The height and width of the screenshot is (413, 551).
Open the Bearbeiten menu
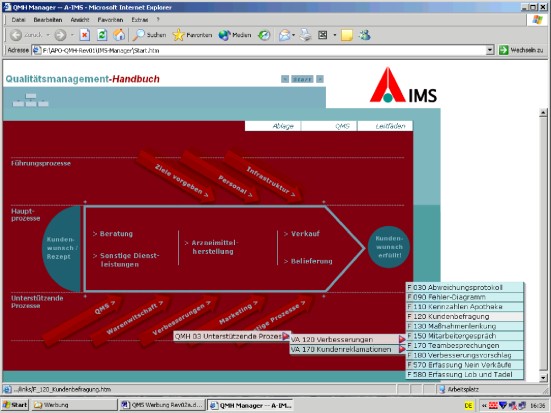coord(48,20)
